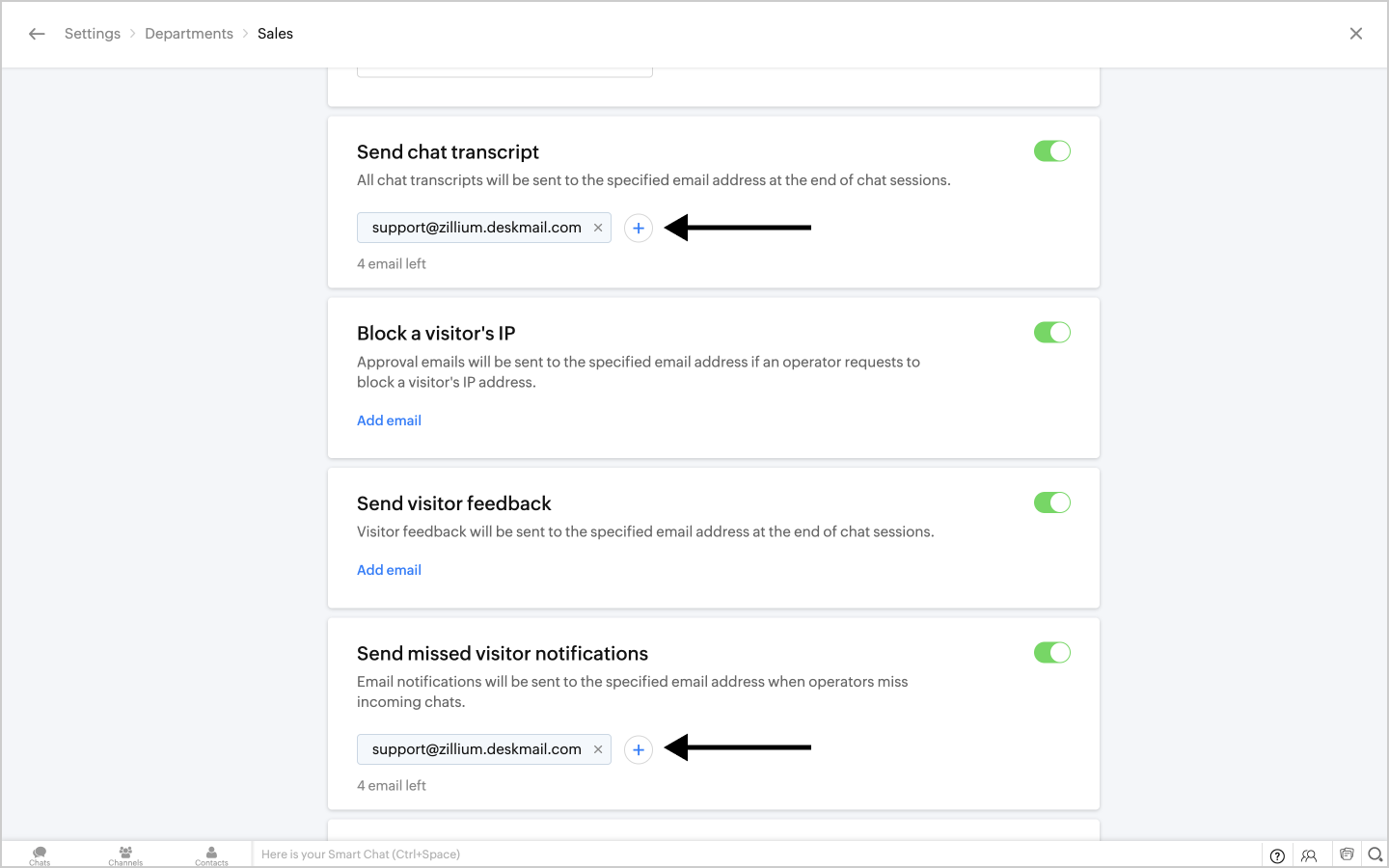Viewport: 1389px width, 868px height.
Task: Click the contacts icon next to help
Action: (1309, 855)
